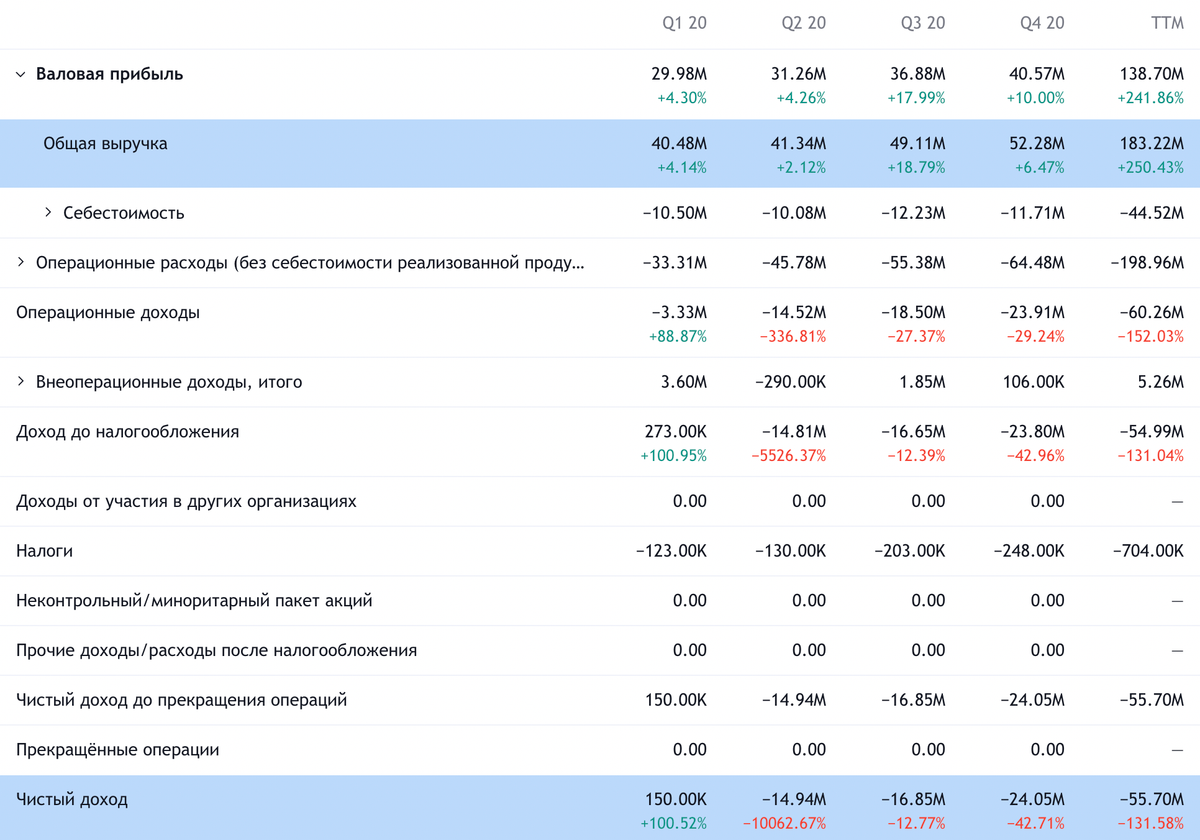
Task: Click the +100.52% net income change
Action: point(674,824)
